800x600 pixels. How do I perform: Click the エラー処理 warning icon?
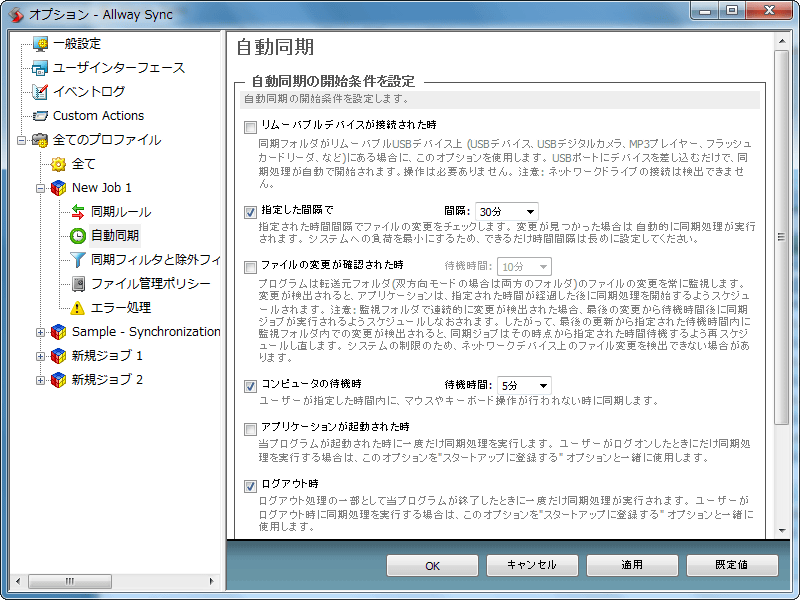pos(78,308)
